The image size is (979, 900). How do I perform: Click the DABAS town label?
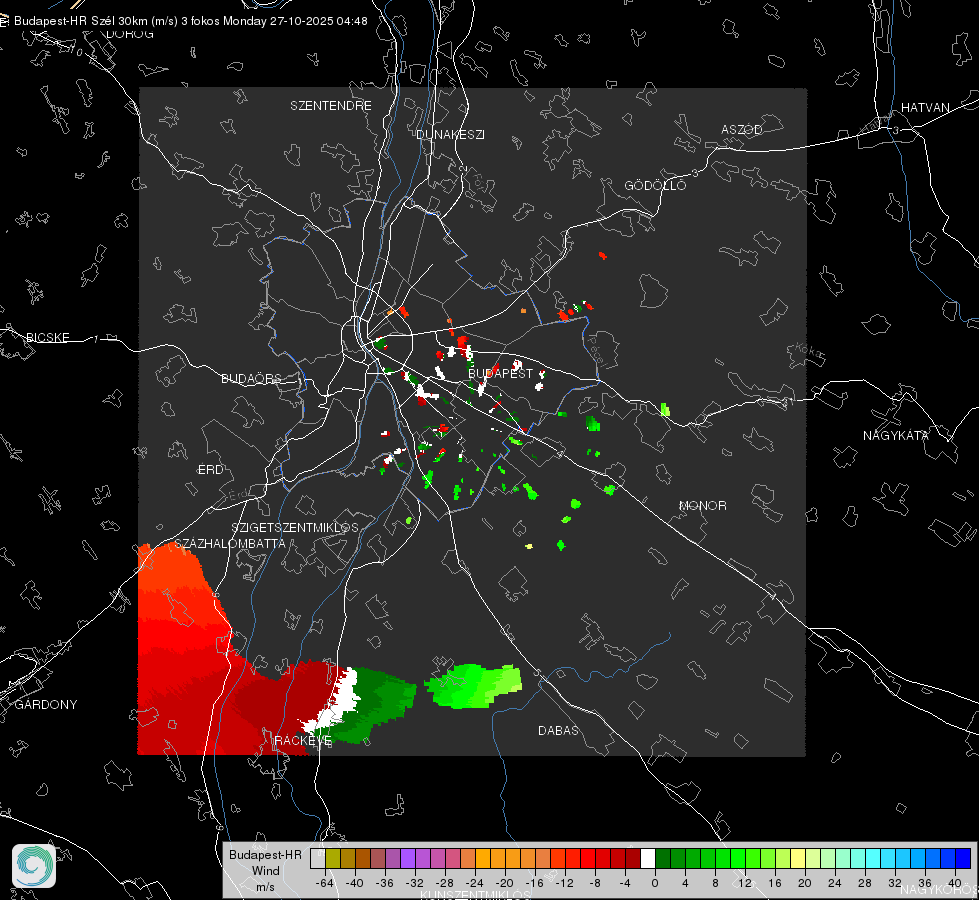click(x=558, y=731)
